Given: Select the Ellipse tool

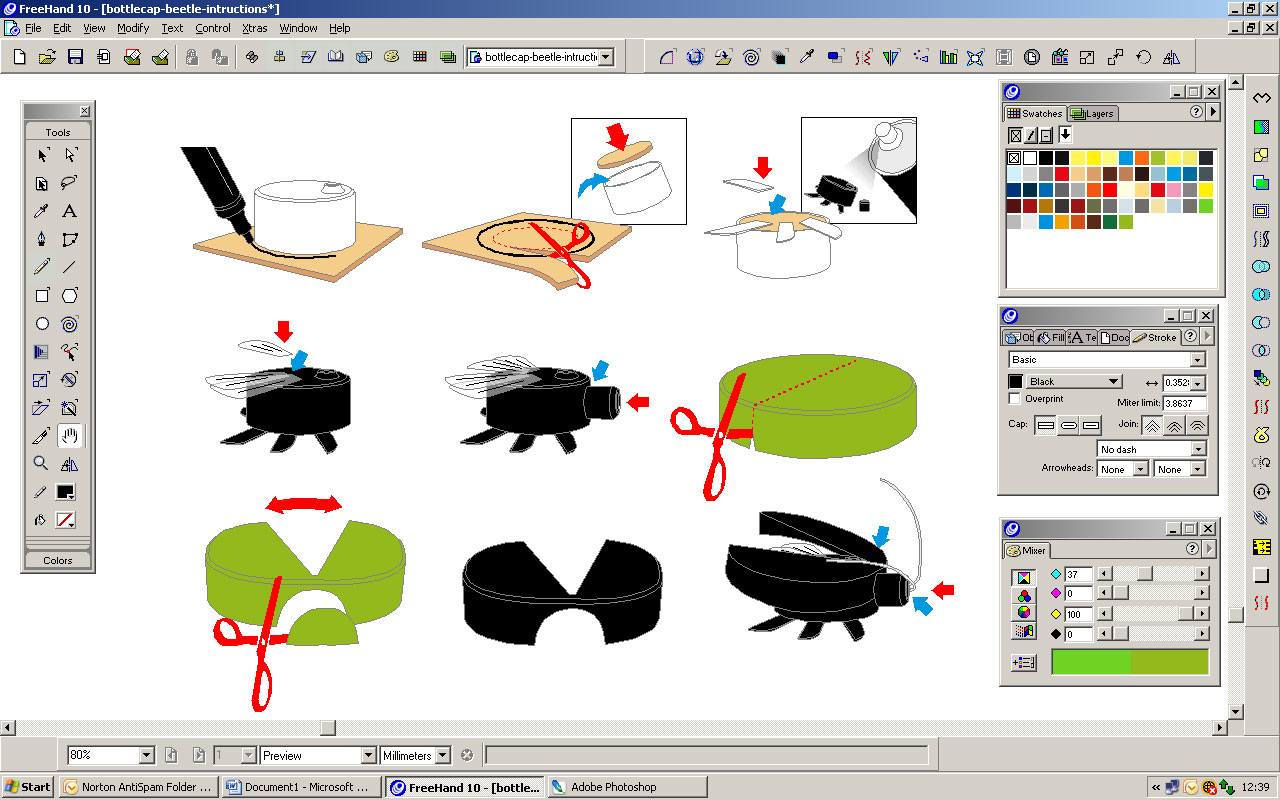Looking at the screenshot, I should pyautogui.click(x=41, y=323).
